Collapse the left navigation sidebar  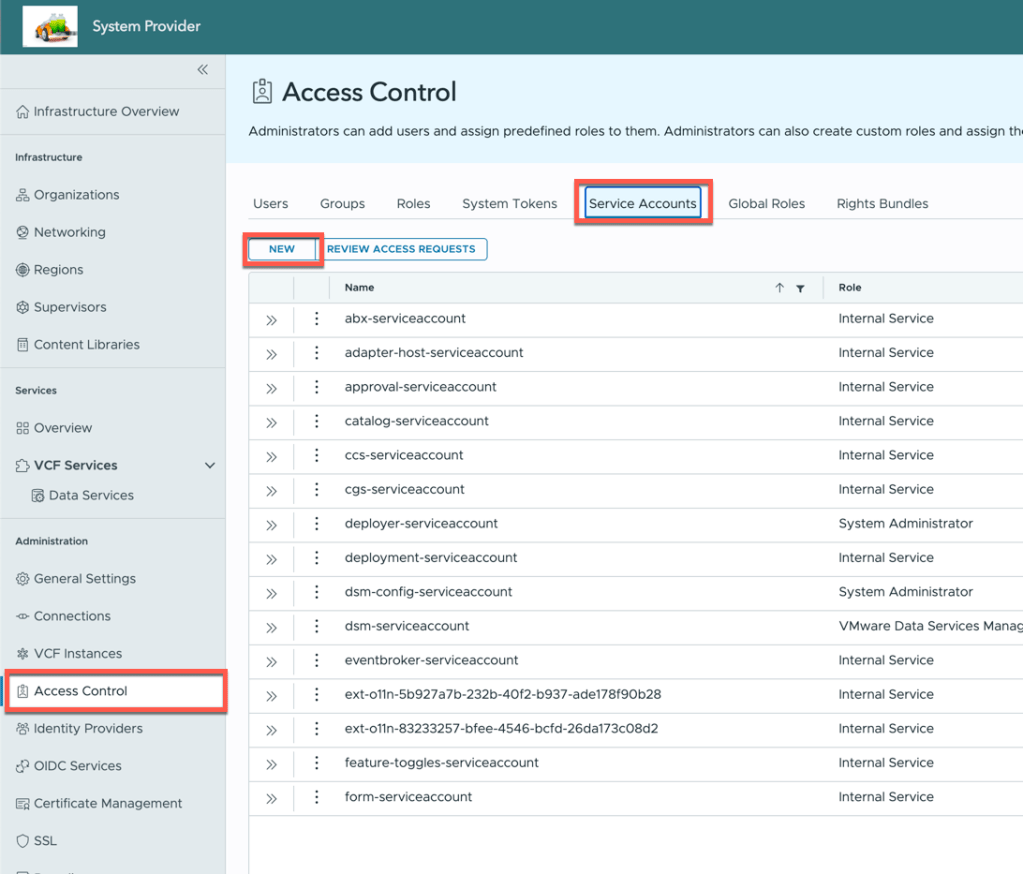202,70
